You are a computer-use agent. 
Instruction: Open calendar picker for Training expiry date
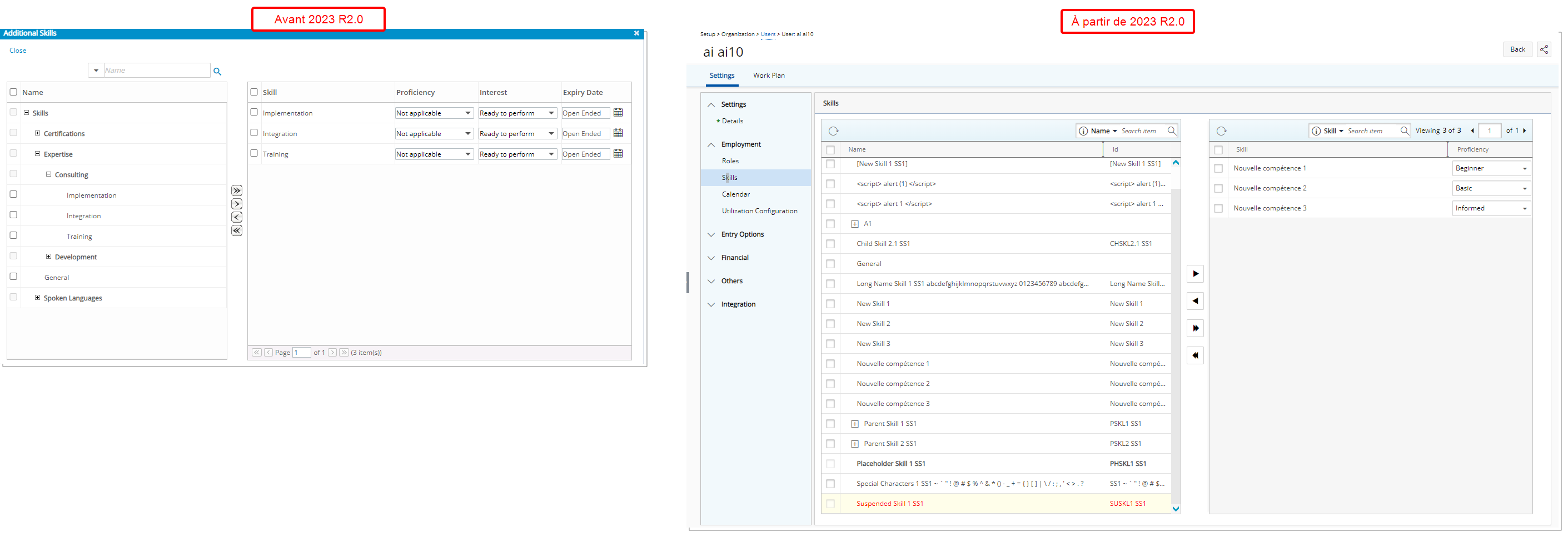618,154
